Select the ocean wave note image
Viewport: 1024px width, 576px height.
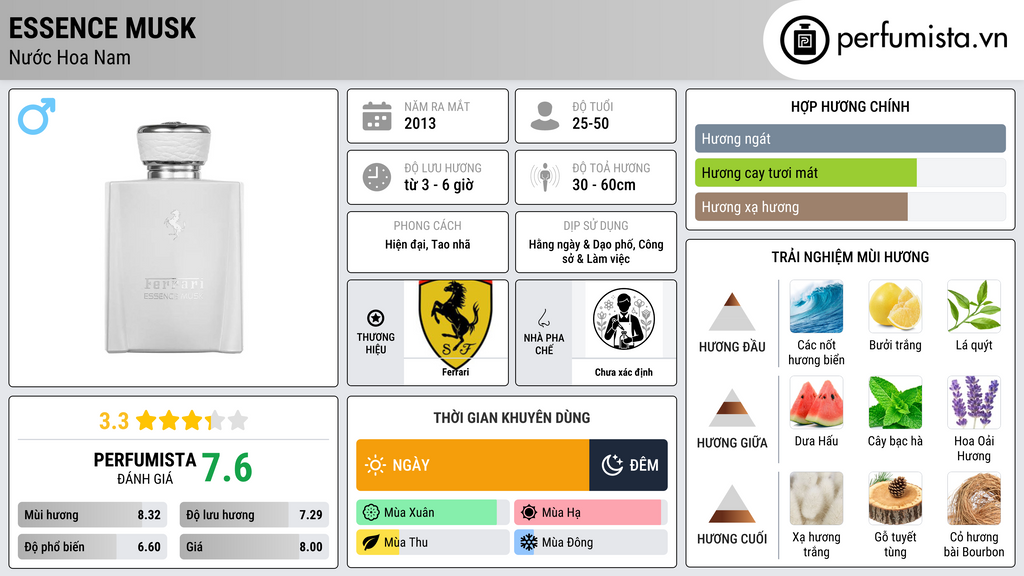816,306
